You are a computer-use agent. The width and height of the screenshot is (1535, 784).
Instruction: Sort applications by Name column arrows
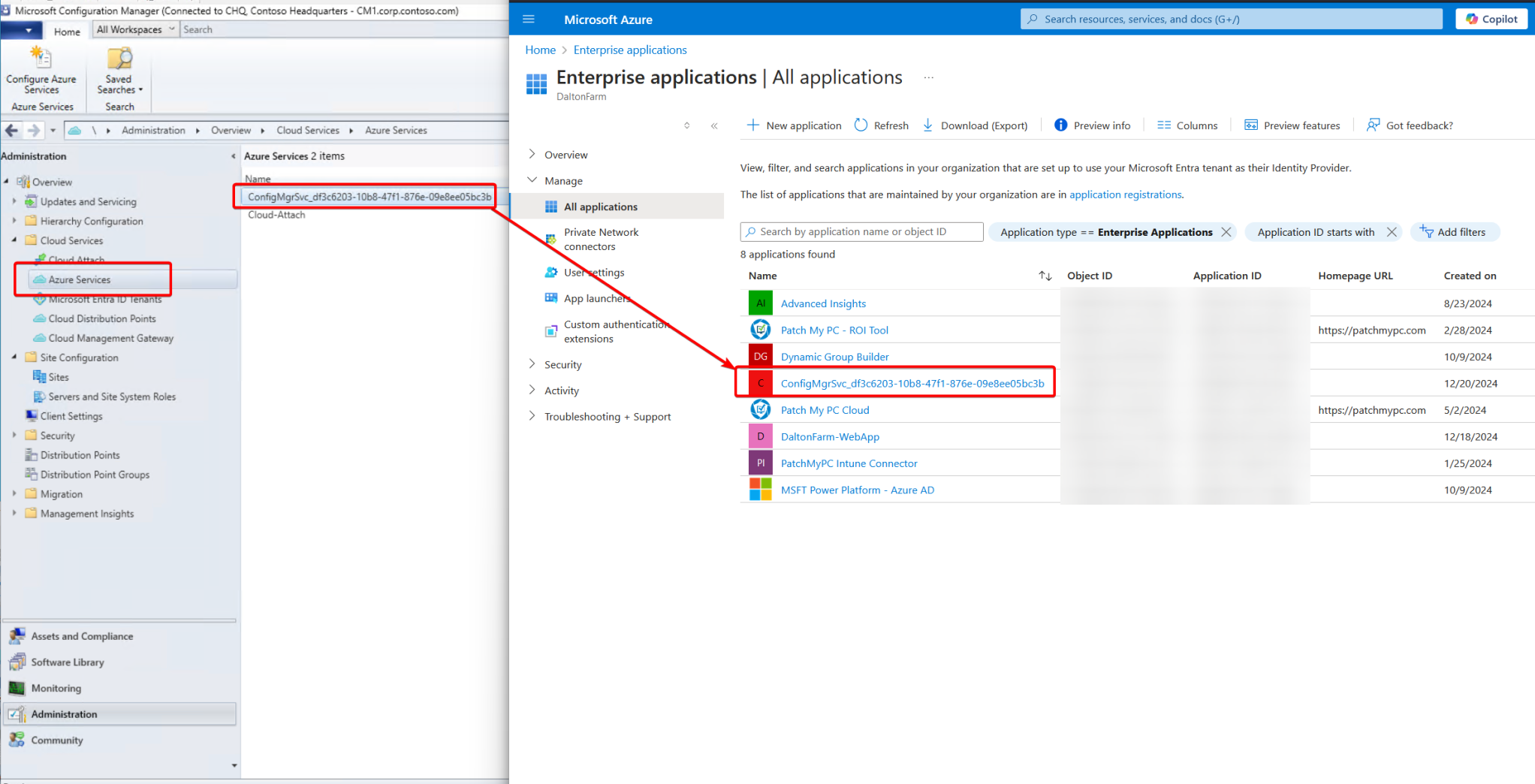point(1045,276)
